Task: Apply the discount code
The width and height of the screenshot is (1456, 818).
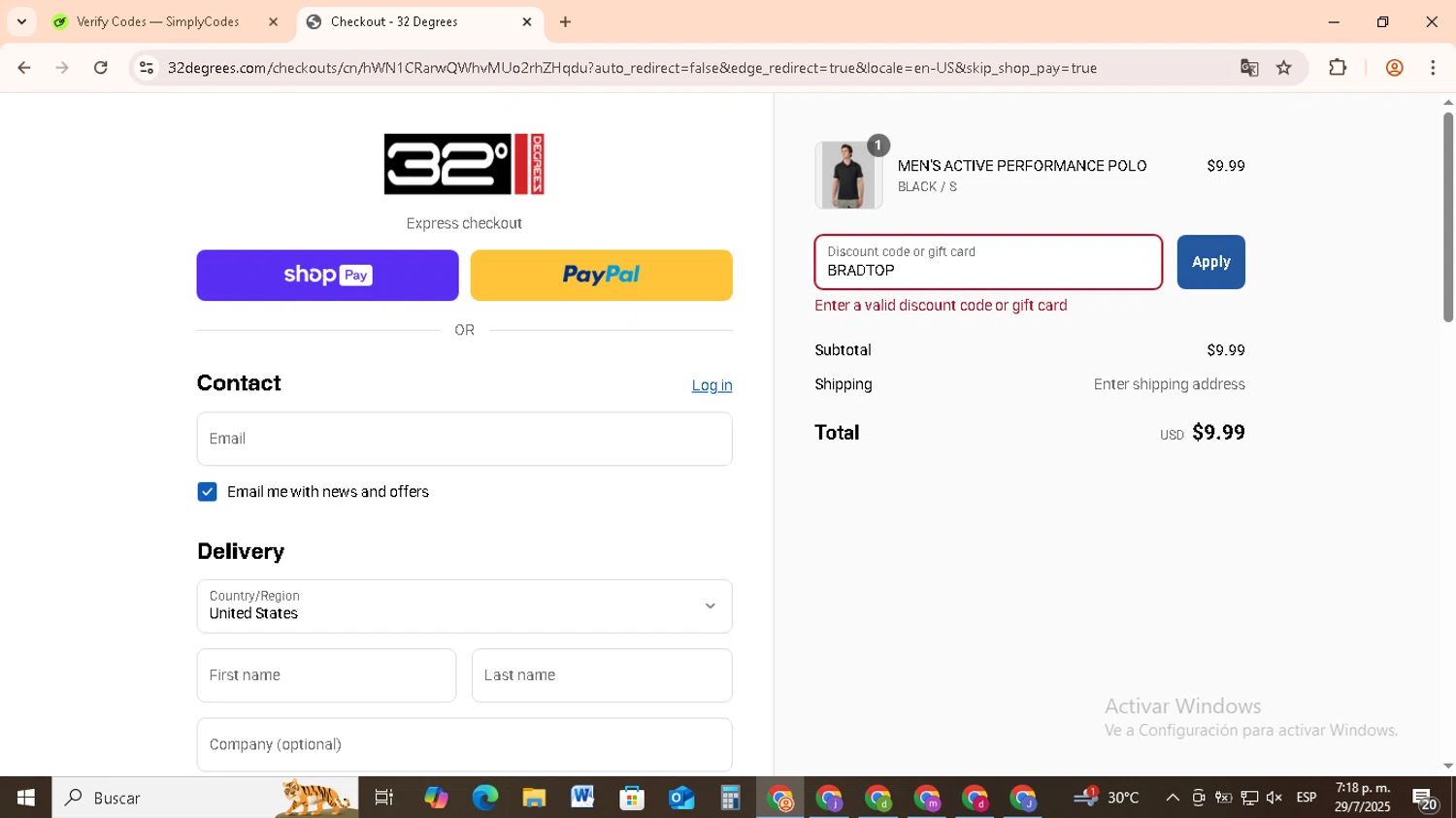Action: [x=1210, y=262]
